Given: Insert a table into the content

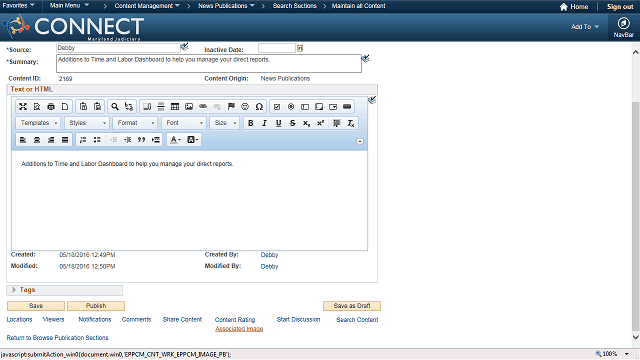Looking at the screenshot, I should pyautogui.click(x=175, y=107).
